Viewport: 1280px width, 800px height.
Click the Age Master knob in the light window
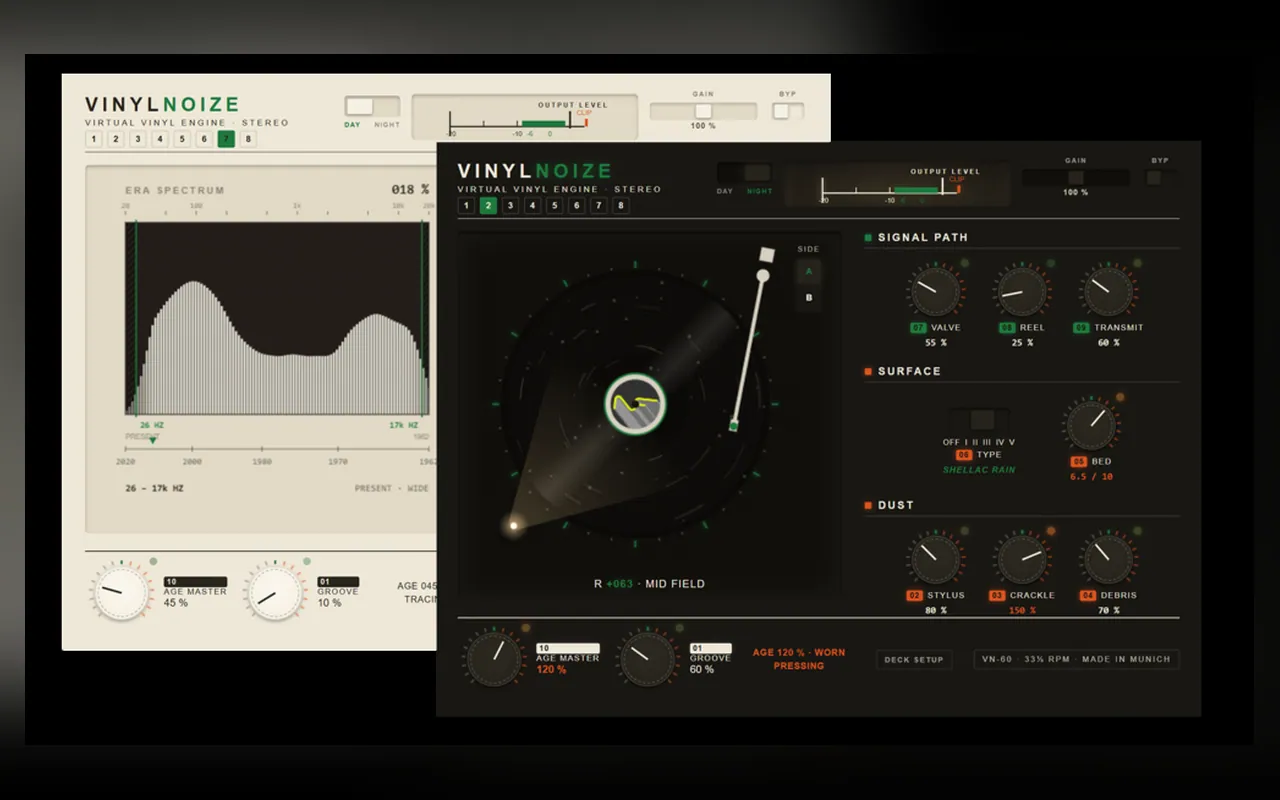(121, 591)
